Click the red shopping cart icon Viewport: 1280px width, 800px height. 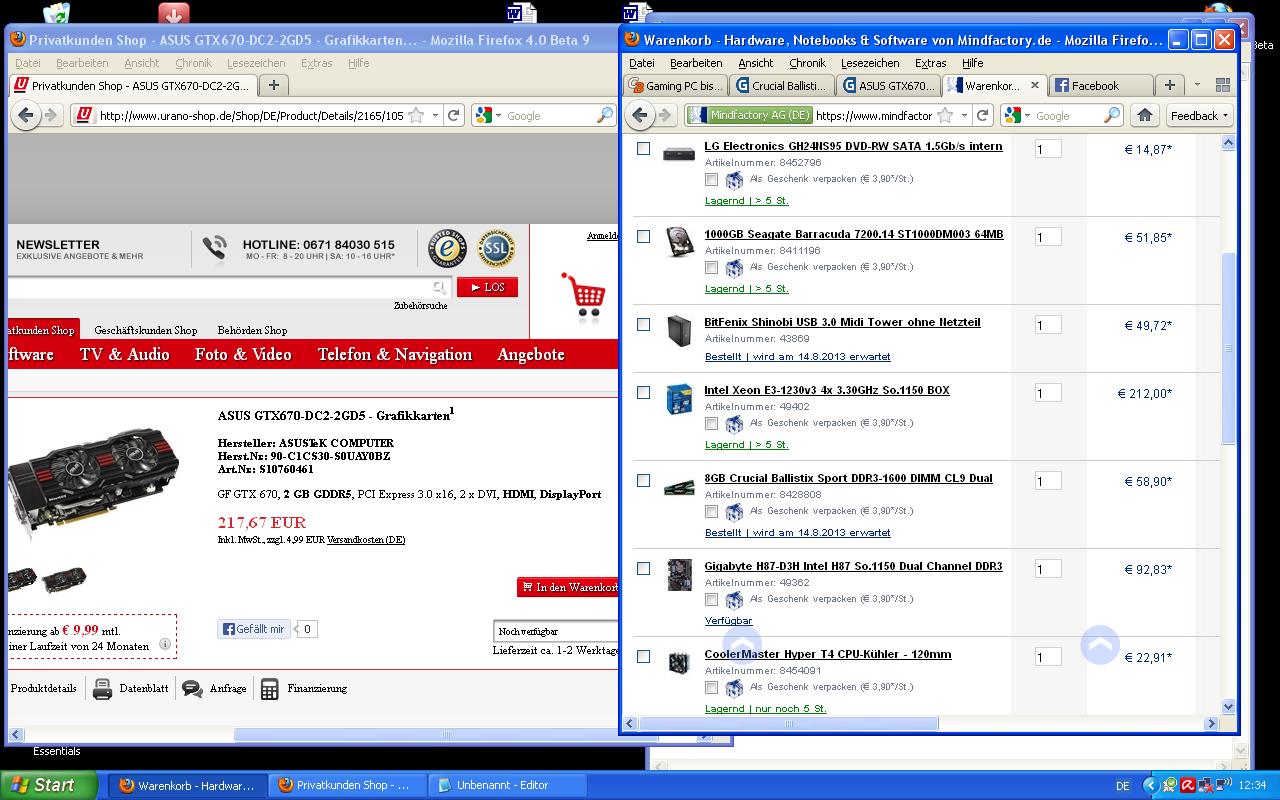583,297
